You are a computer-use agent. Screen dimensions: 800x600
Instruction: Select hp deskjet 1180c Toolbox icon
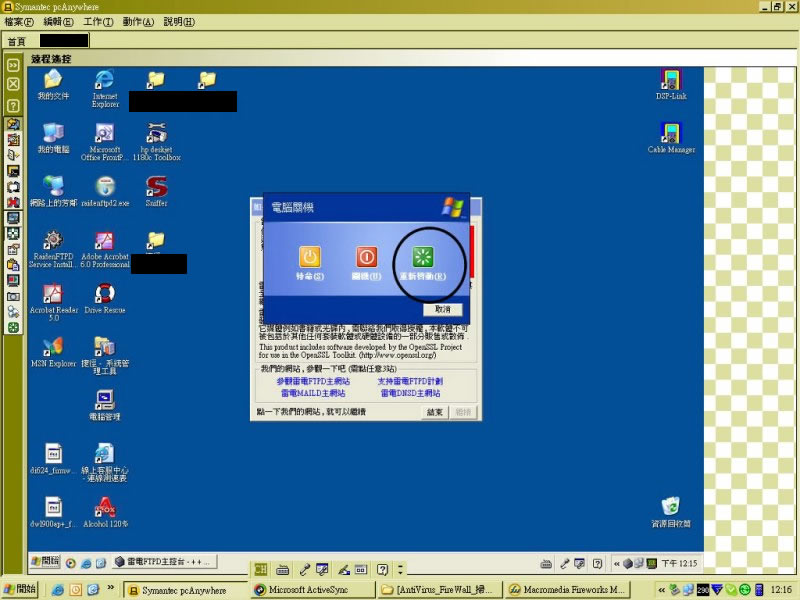click(157, 142)
